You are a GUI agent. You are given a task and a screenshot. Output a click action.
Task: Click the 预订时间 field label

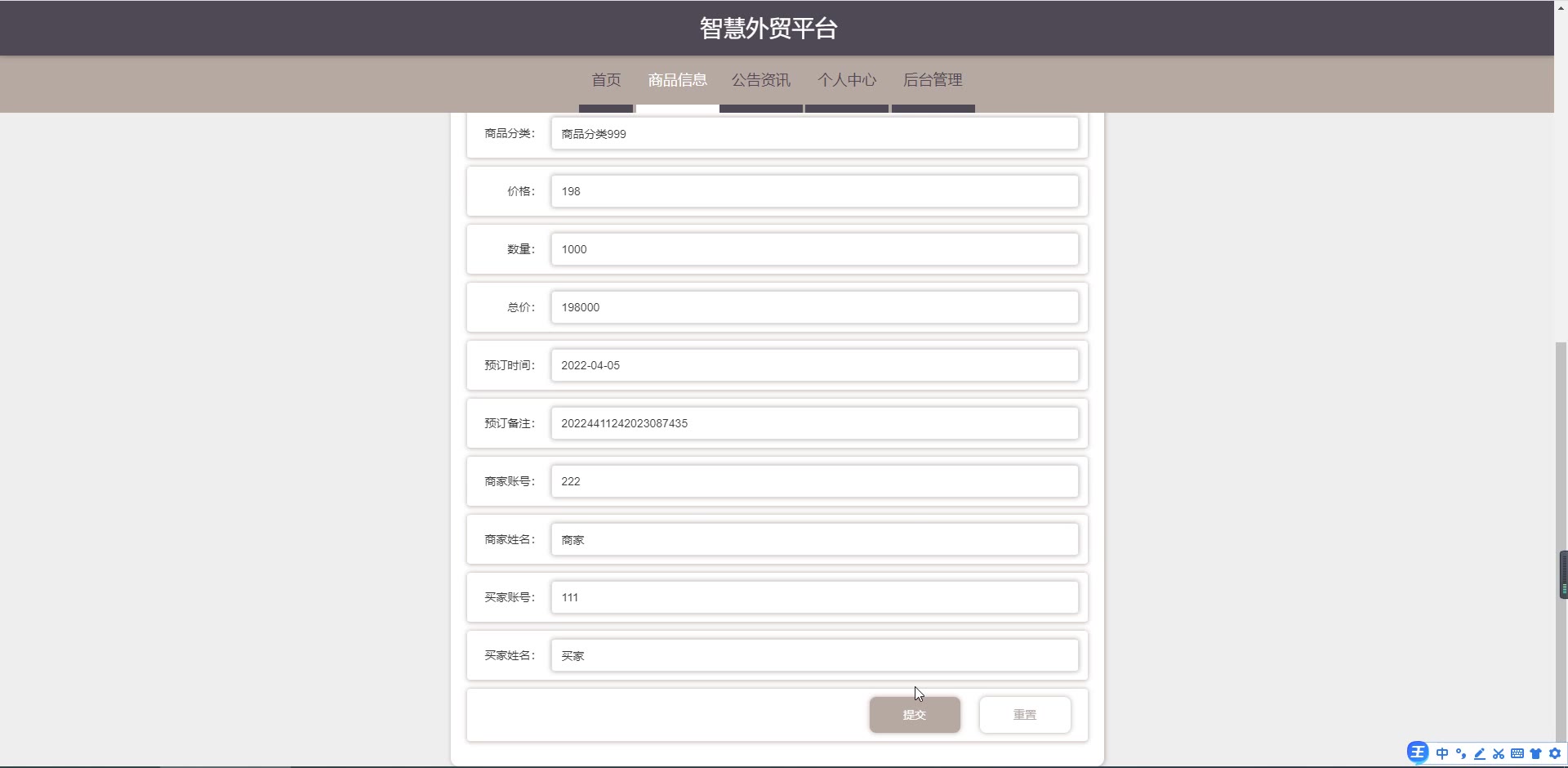(x=510, y=365)
